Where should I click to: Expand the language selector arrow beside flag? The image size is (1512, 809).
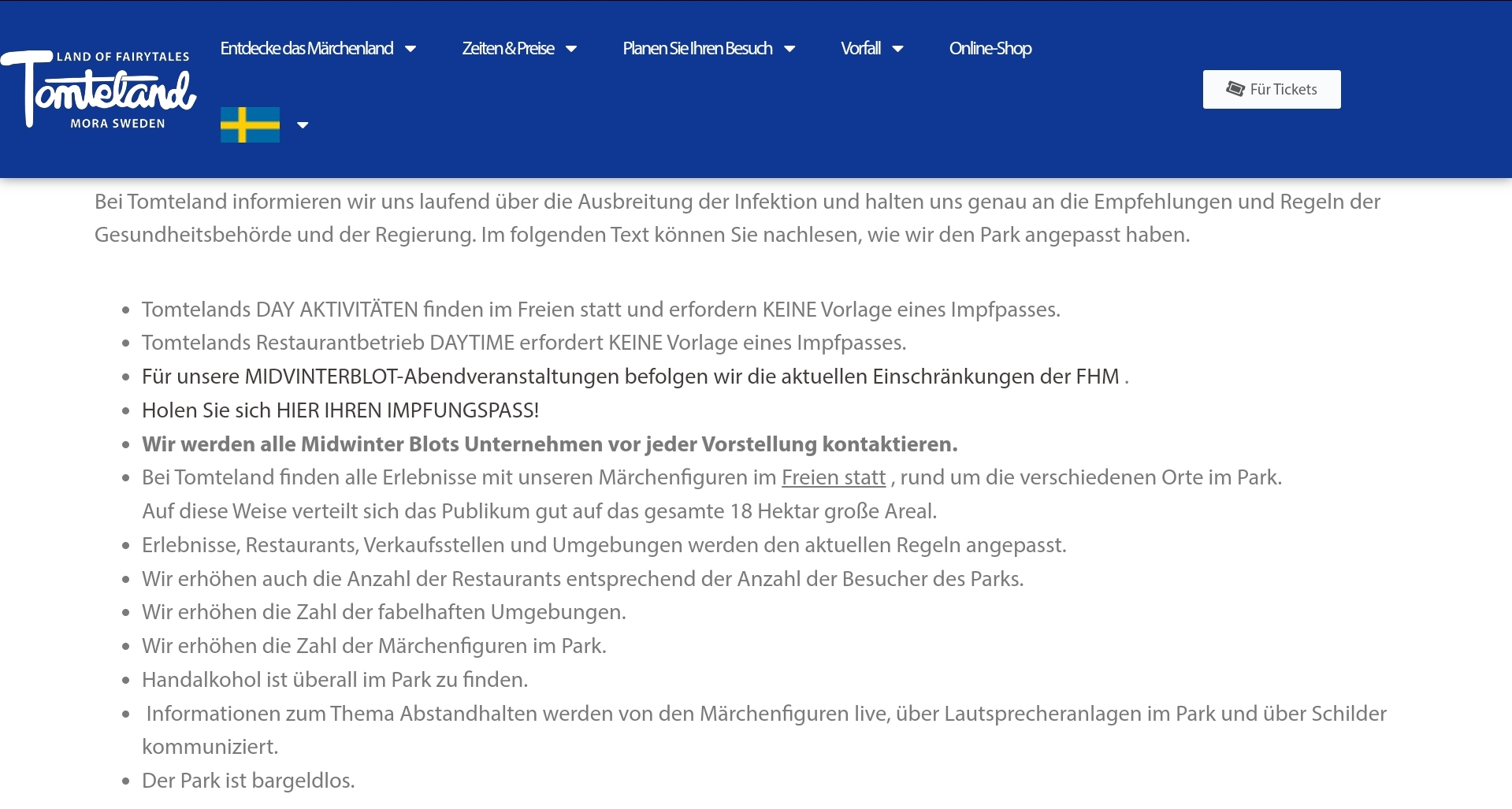tap(303, 125)
